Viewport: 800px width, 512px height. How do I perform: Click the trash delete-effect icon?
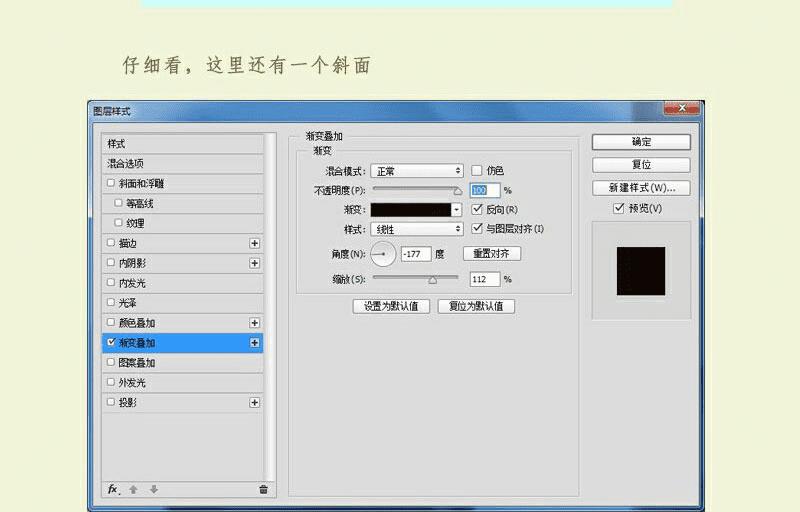click(263, 490)
